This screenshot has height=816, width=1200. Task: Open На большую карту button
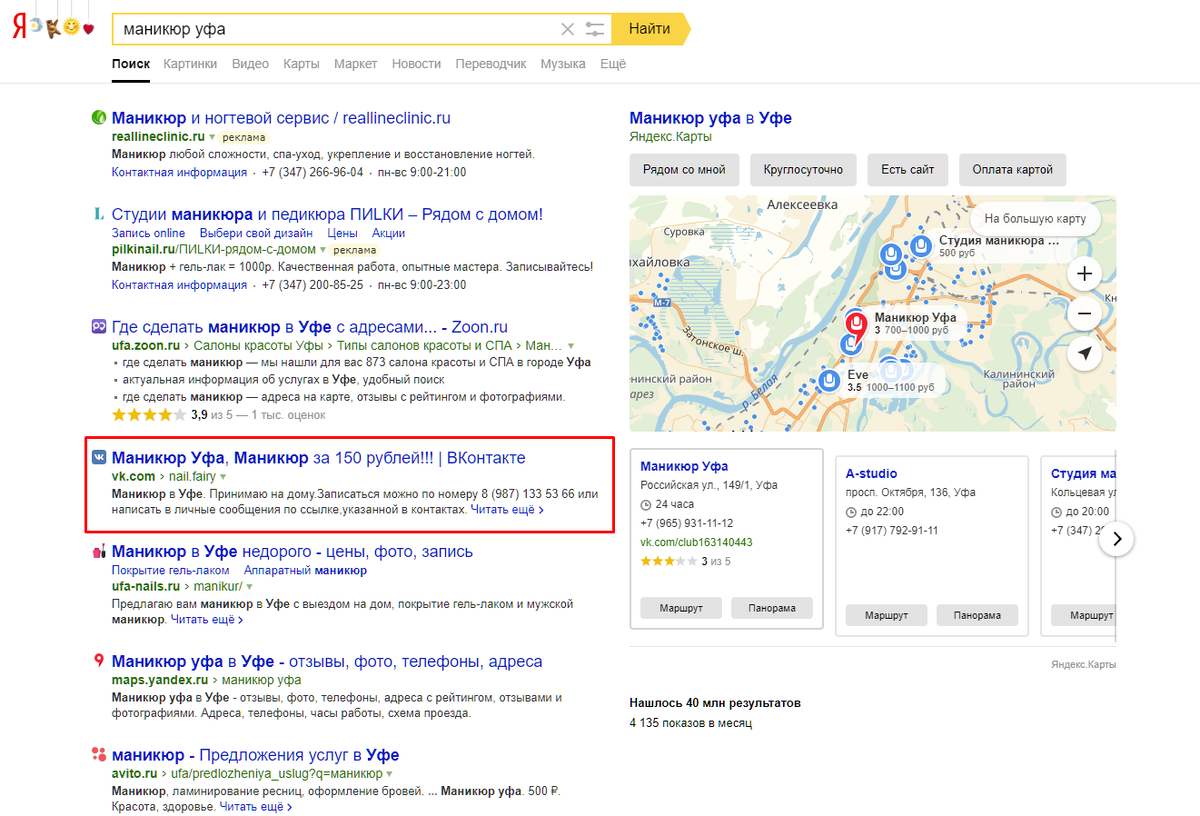1035,219
